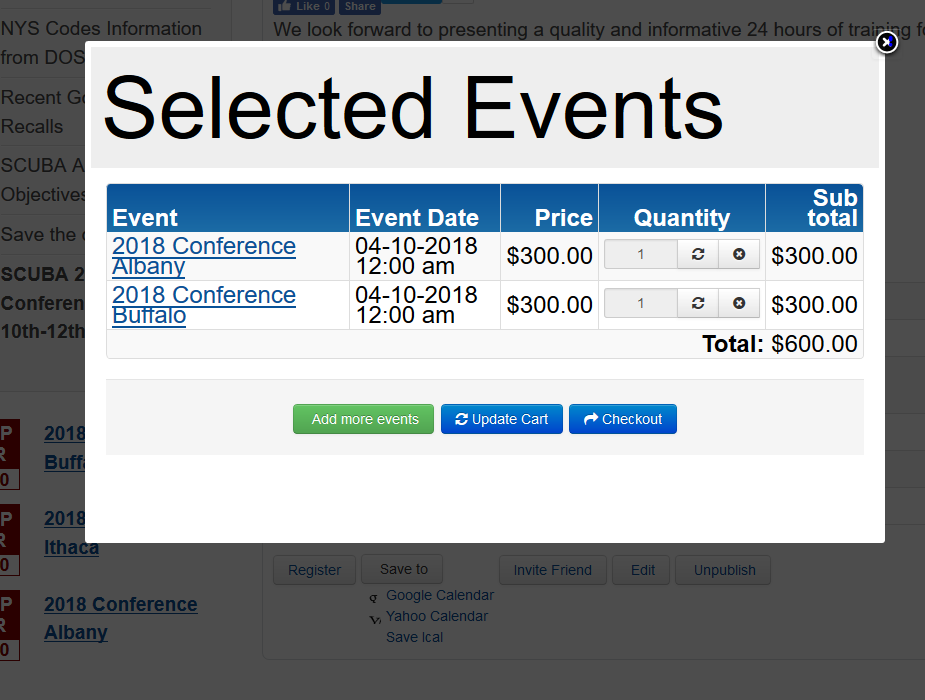Click the Update Cart button
This screenshot has width=925, height=700.
(x=502, y=419)
